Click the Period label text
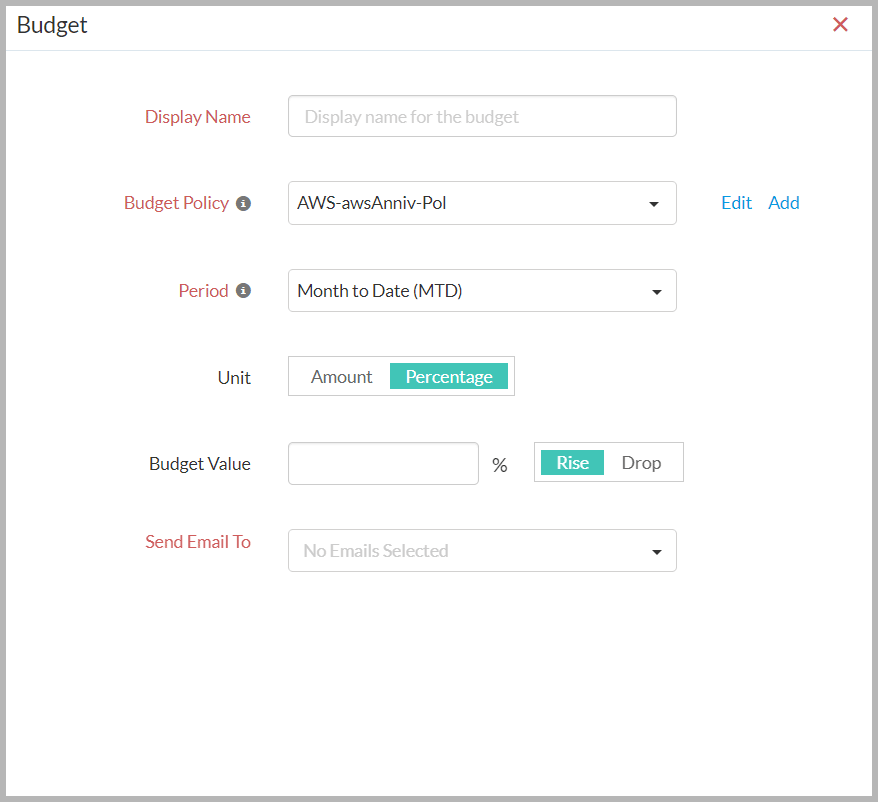 point(203,291)
